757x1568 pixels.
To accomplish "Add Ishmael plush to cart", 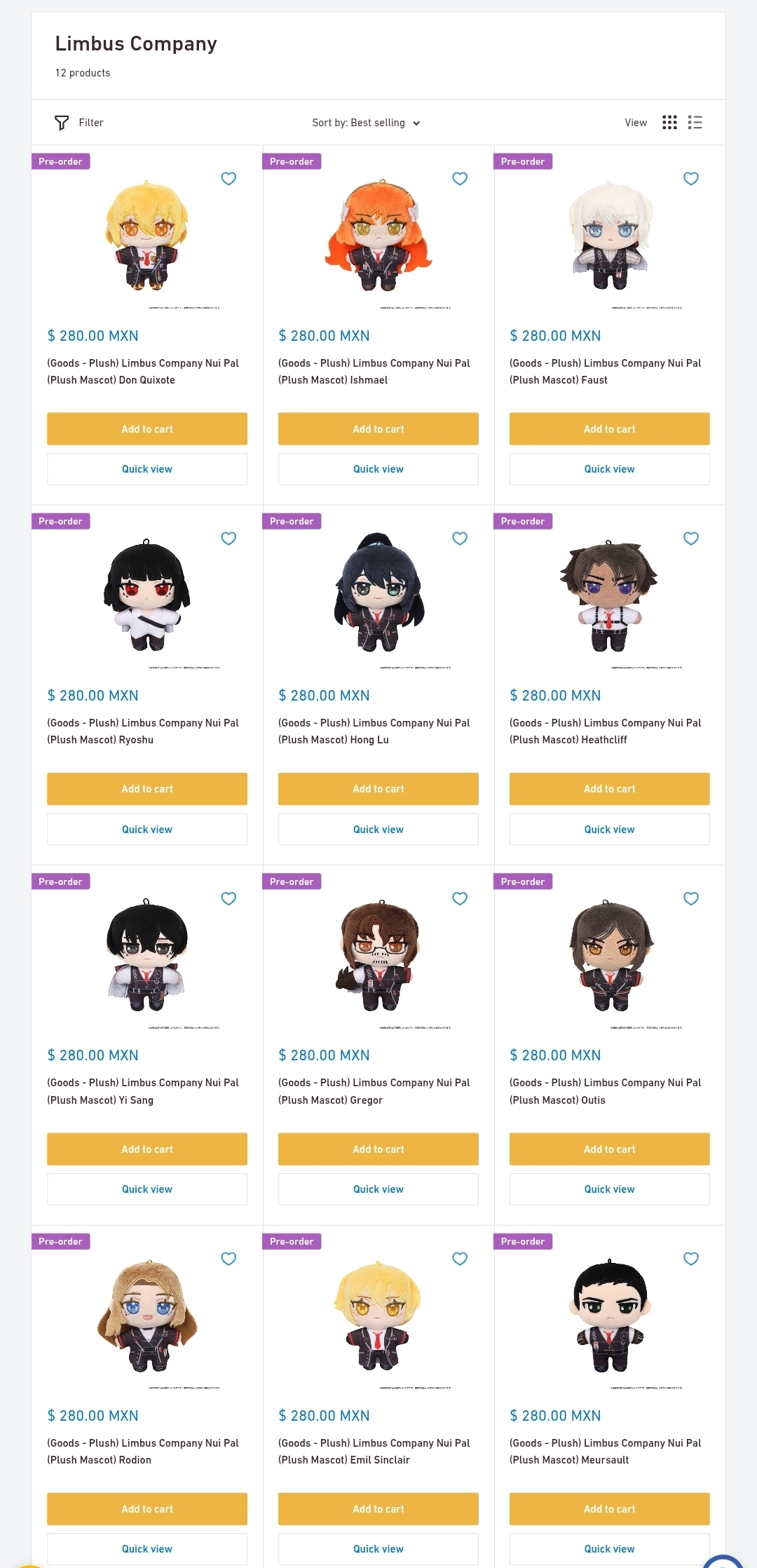I will coord(378,428).
